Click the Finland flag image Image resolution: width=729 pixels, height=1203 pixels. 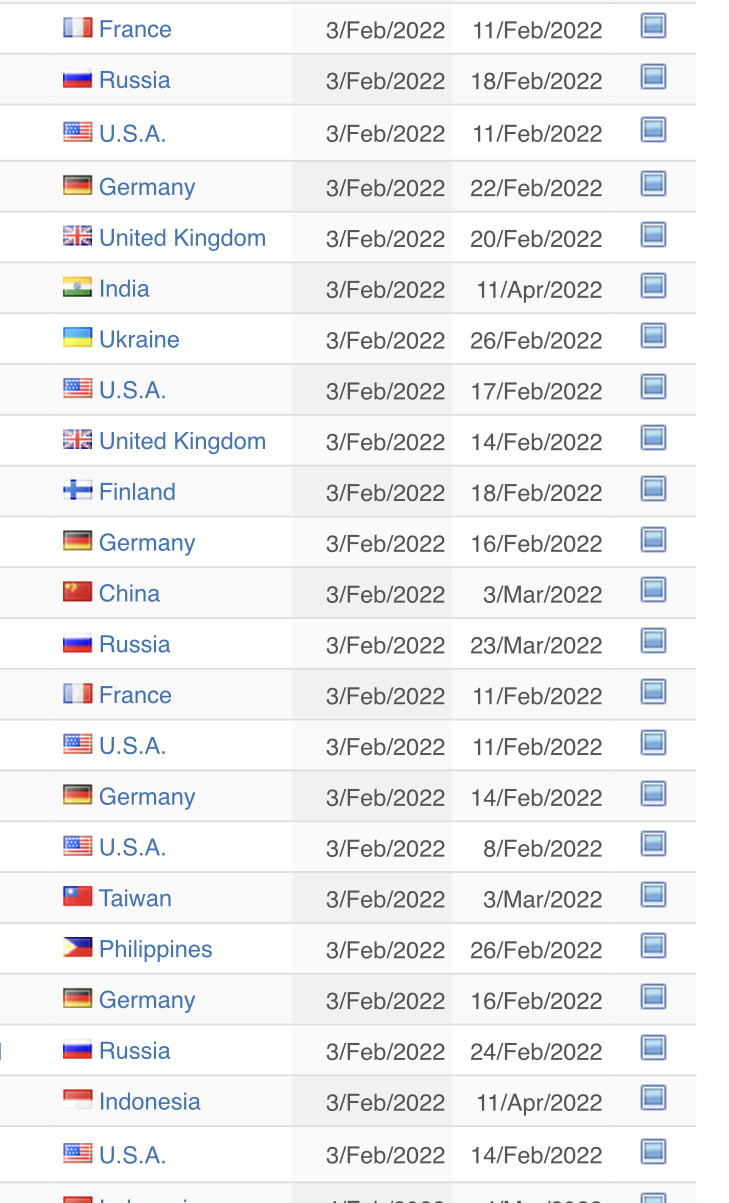click(x=78, y=490)
